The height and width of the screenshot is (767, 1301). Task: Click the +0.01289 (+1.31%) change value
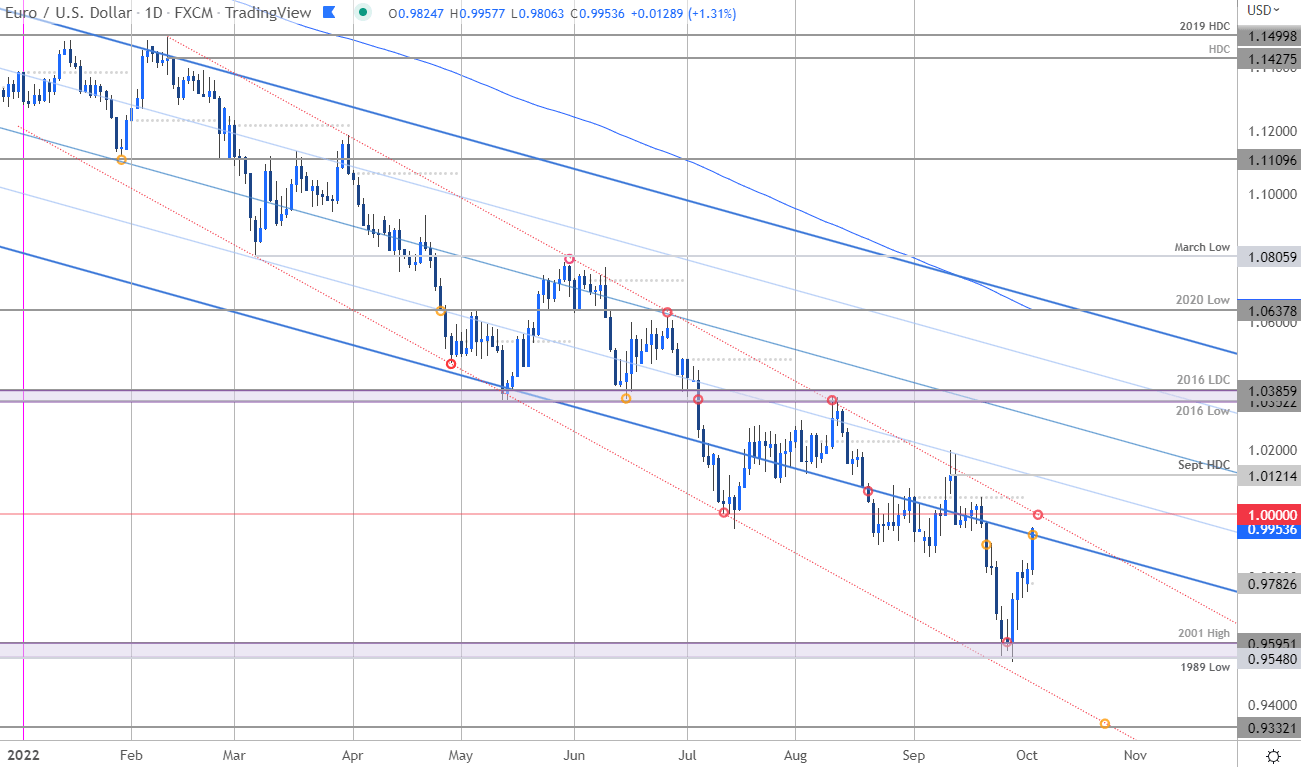686,13
